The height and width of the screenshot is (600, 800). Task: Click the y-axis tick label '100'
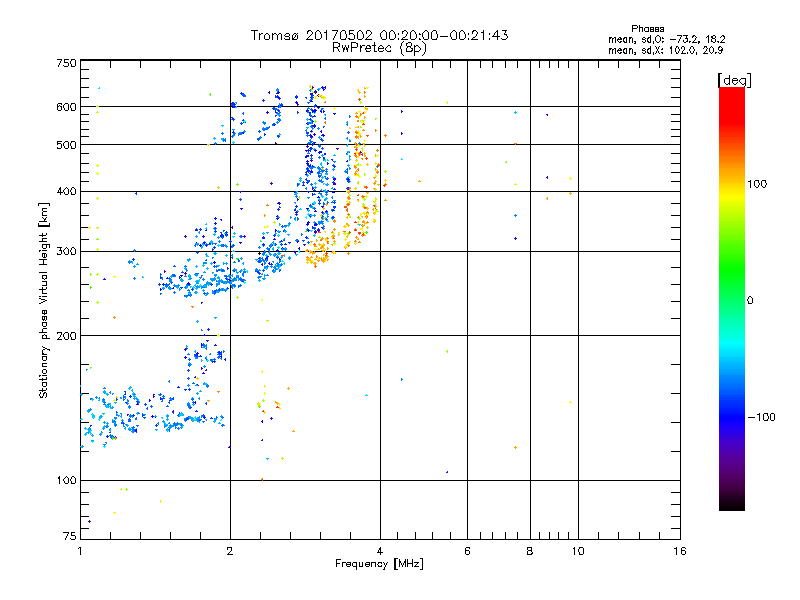pyautogui.click(x=66, y=480)
